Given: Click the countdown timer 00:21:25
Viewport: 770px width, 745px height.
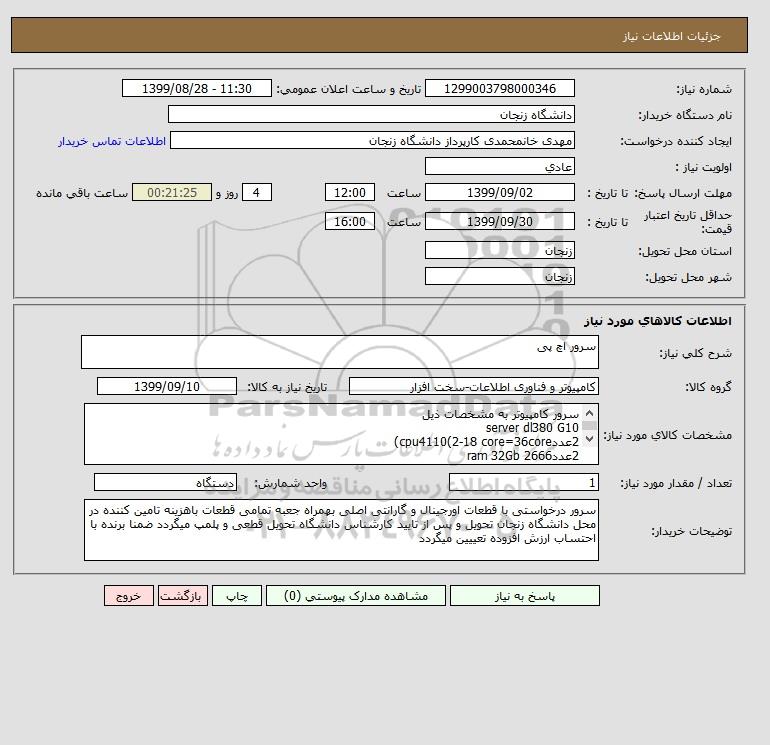Looking at the screenshot, I should (172, 193).
